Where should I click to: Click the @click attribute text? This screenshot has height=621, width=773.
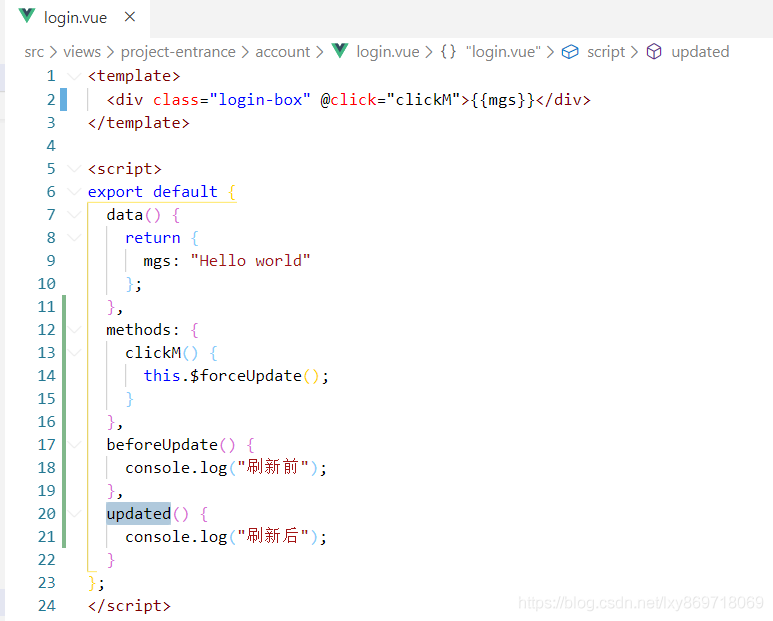[349, 100]
